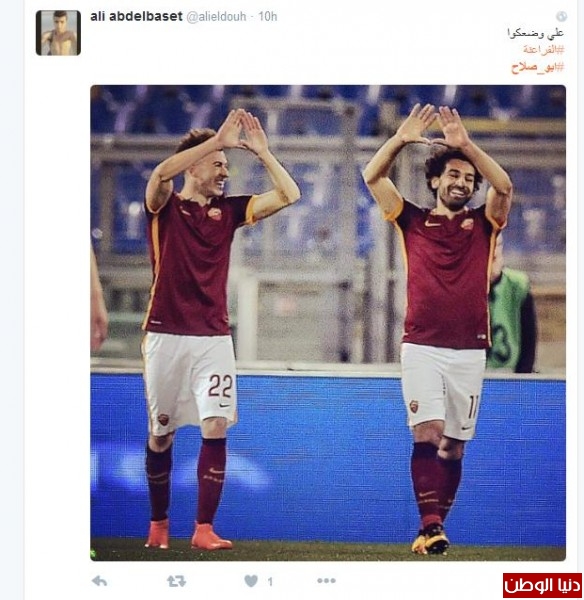Like the tweet with the heart icon
584x600 pixels.
click(251, 581)
